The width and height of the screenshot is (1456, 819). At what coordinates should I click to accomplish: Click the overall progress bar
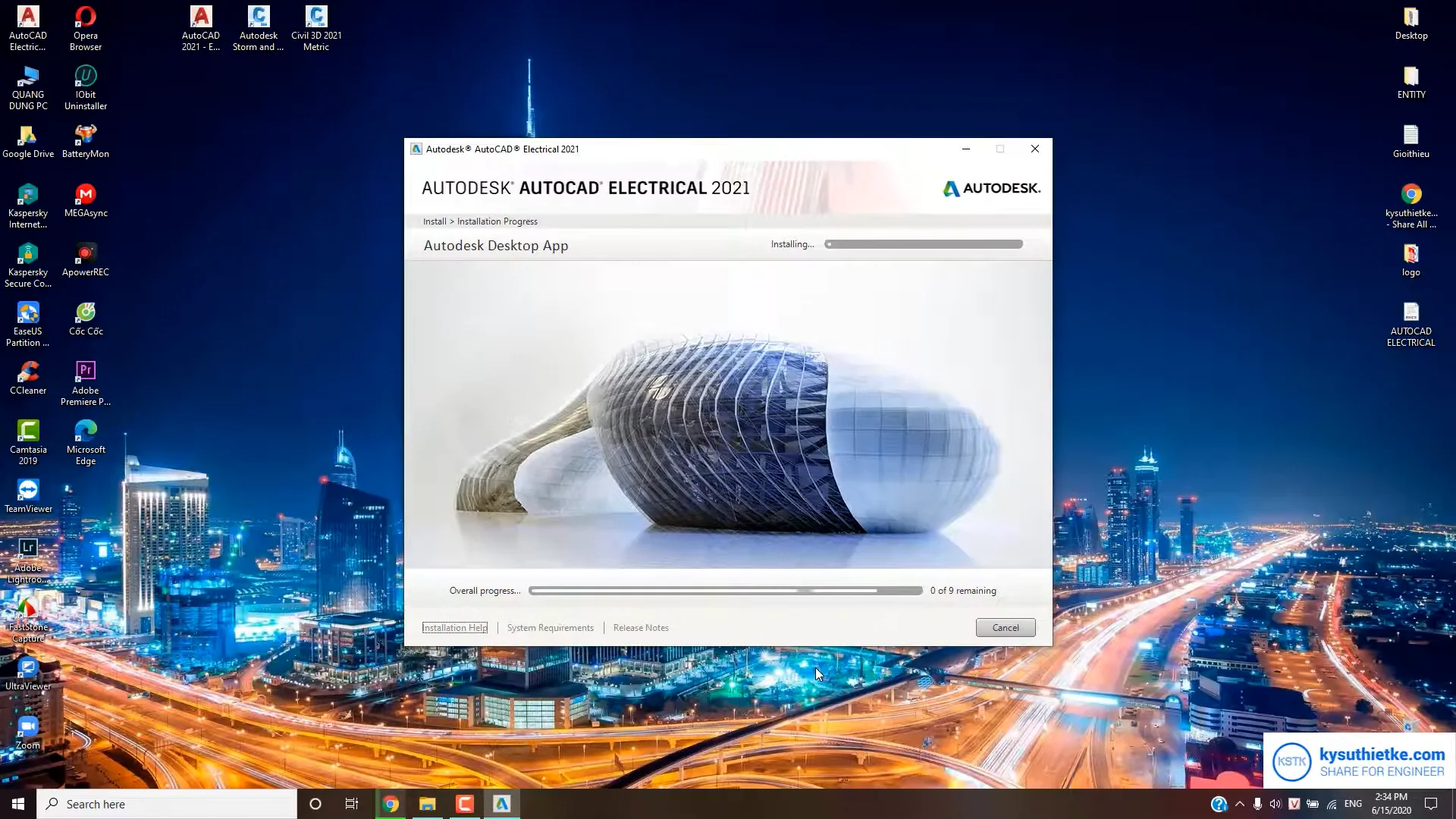[725, 590]
